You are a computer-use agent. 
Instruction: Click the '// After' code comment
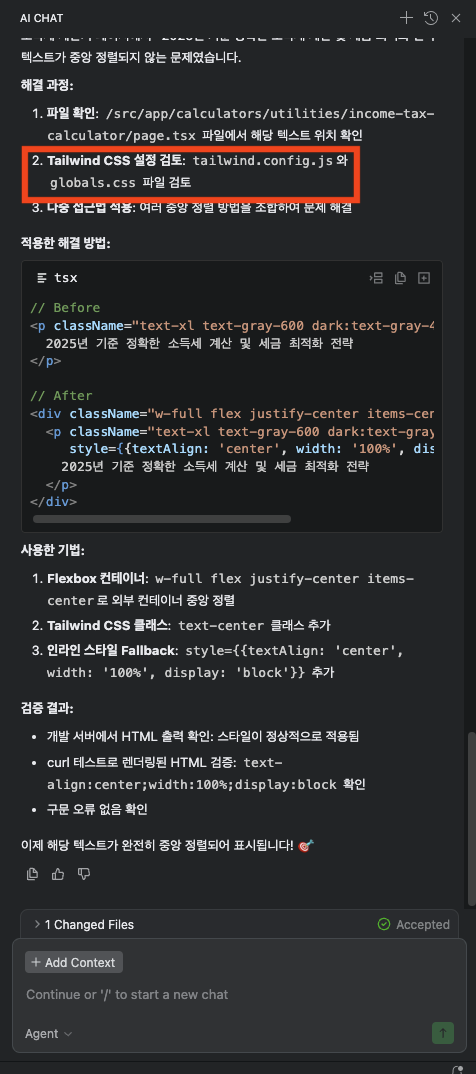click(x=61, y=396)
